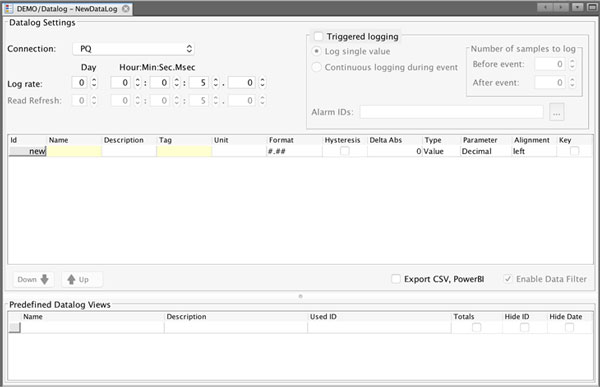Screen dimensions: 600x387
Task: Click the Before event value field
Action: [550, 64]
